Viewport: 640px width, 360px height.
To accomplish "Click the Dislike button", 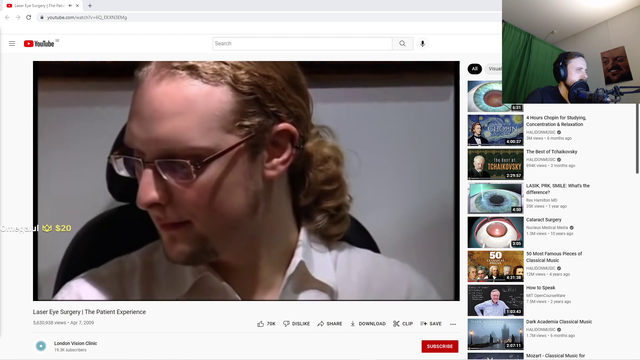I will [x=296, y=324].
